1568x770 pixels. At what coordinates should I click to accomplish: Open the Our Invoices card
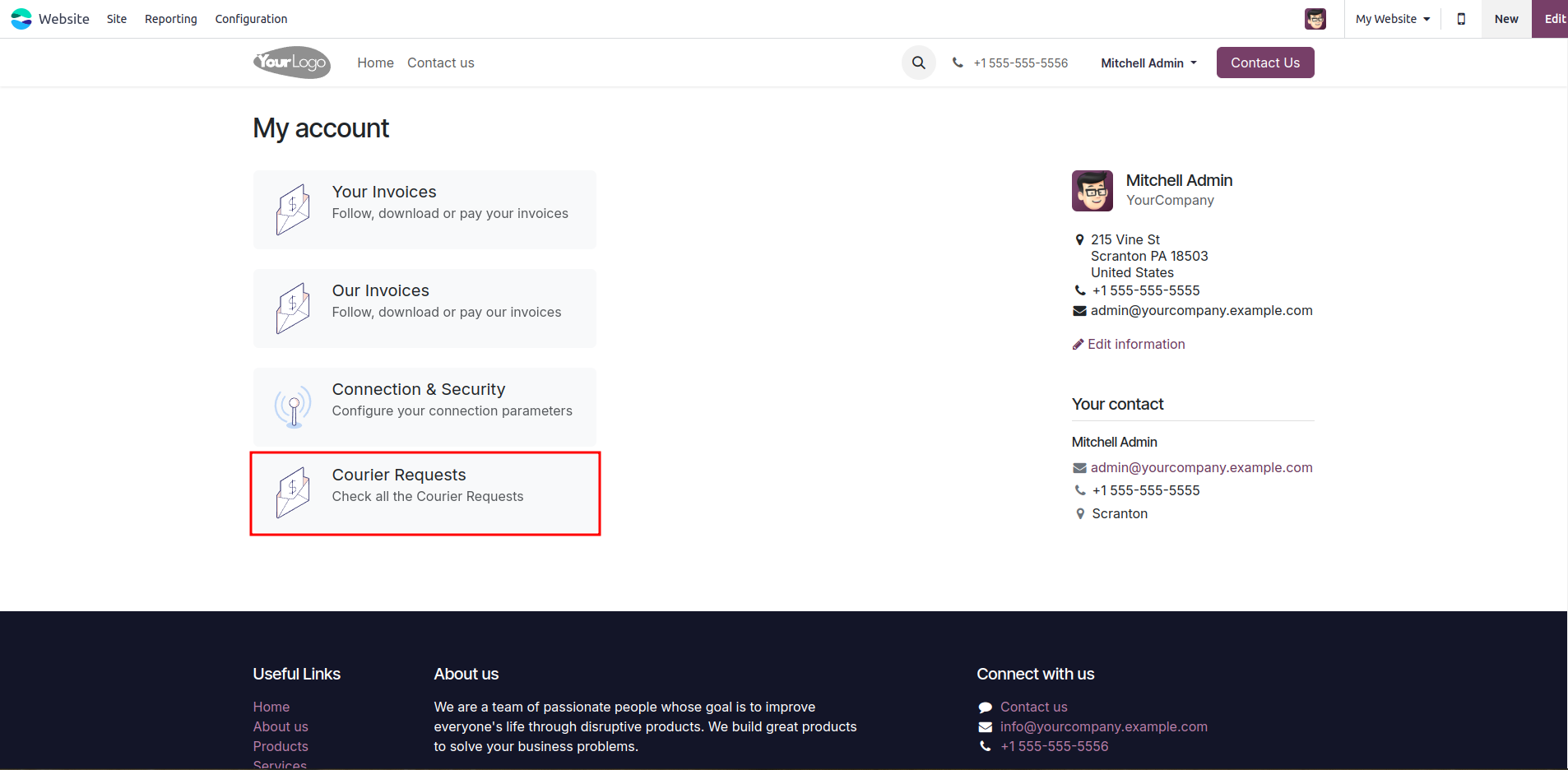424,308
